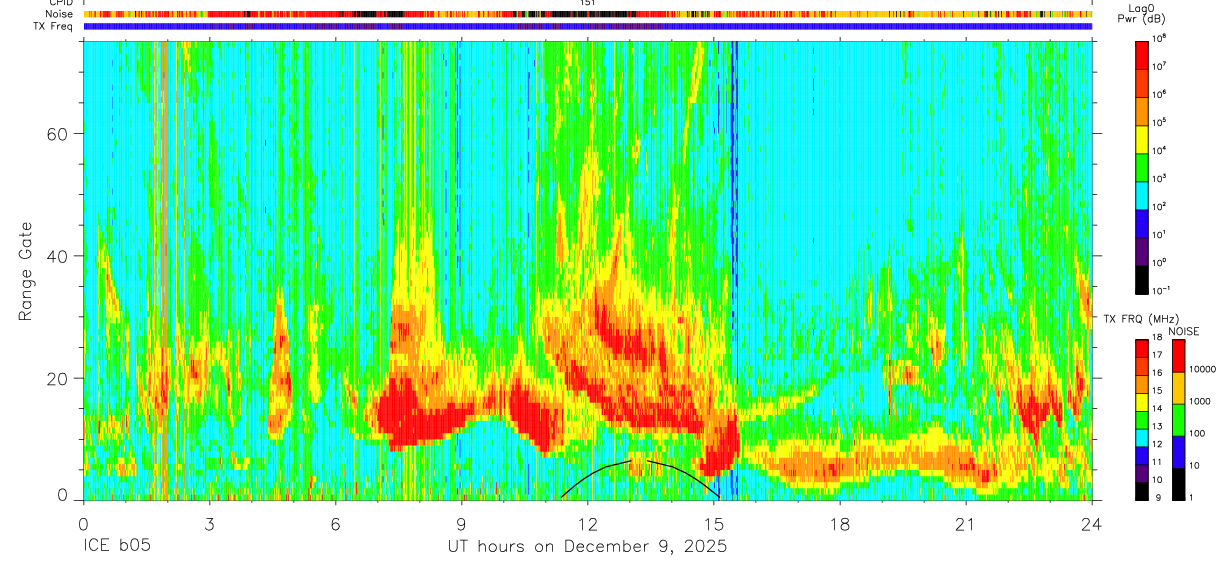This screenshot has height=567, width=1228.
Task: Click the cyan segment of the Lag0 Pwr colorbar
Action: [1141, 193]
